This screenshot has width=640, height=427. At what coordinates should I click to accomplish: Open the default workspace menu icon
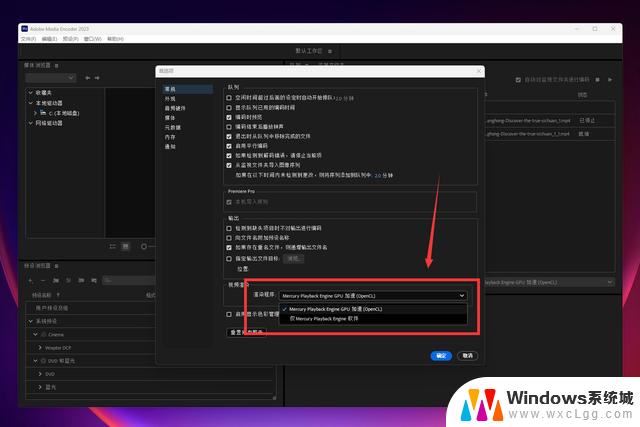(330, 51)
